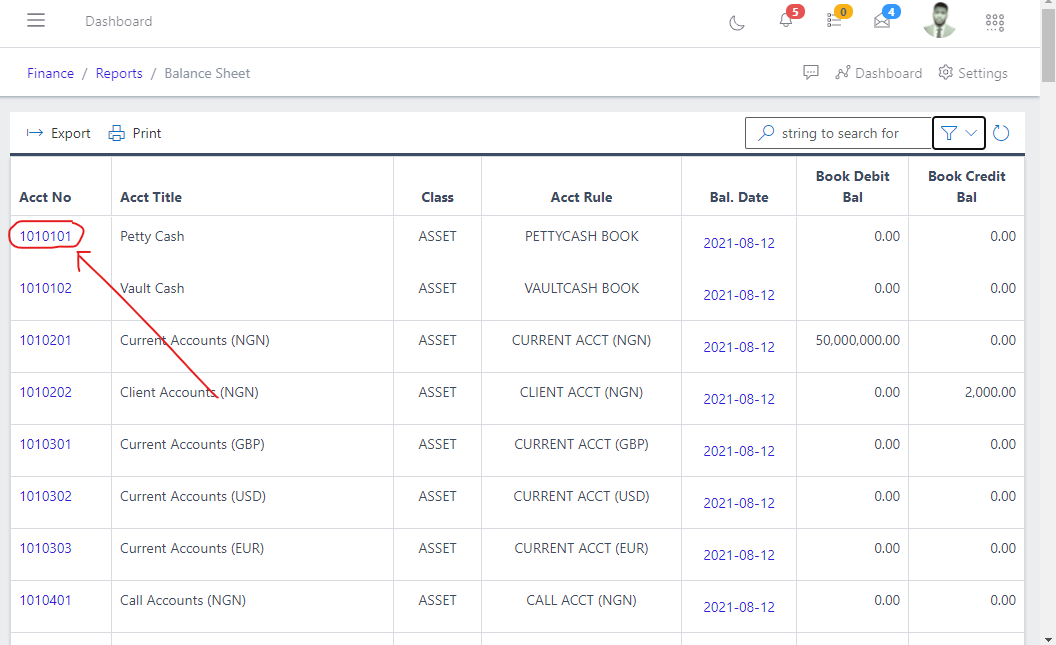1056x645 pixels.
Task: Sort by Acct Rule column header
Action: point(581,197)
